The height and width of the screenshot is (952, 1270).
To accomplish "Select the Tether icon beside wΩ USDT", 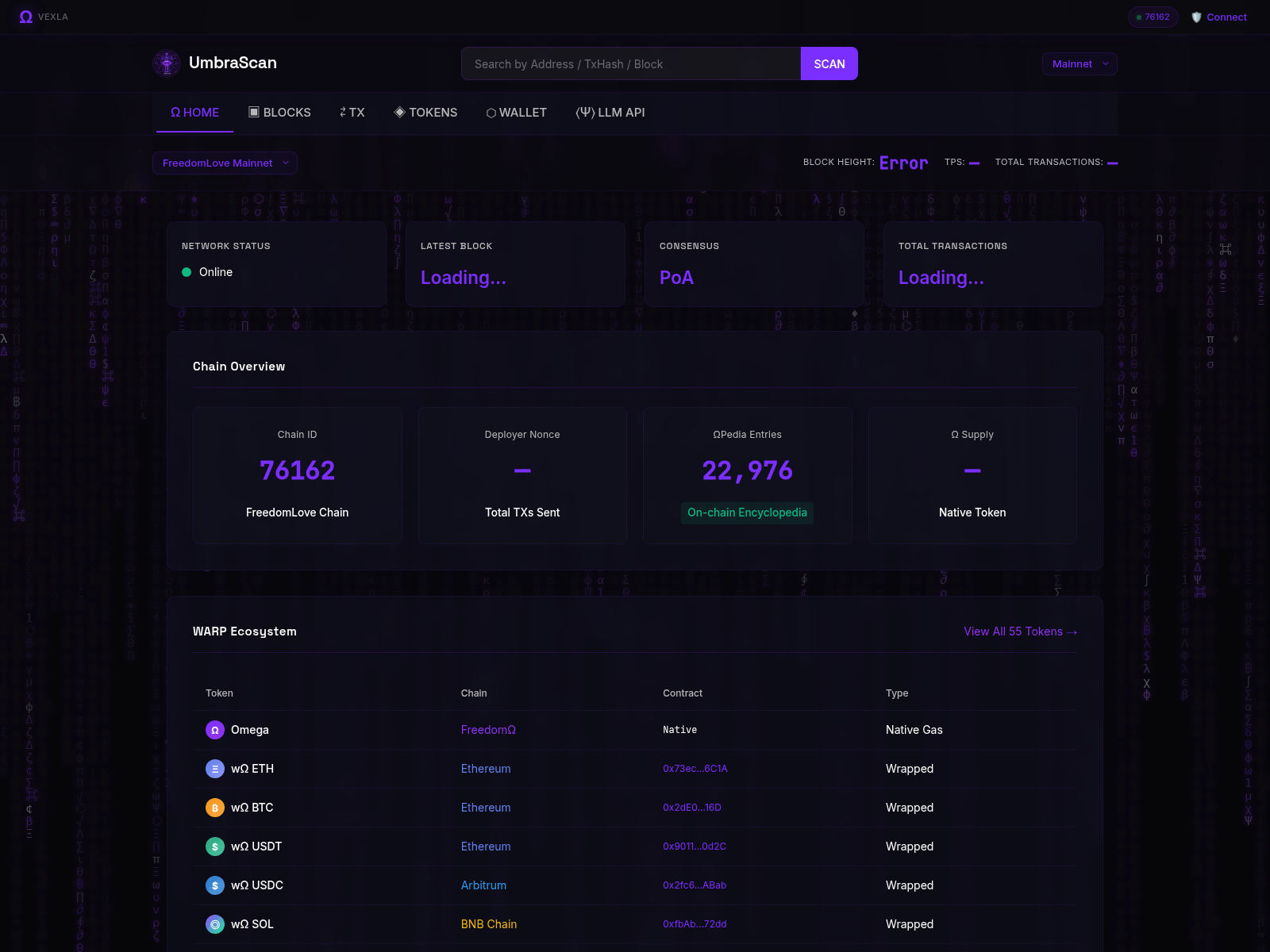I will click(214, 846).
